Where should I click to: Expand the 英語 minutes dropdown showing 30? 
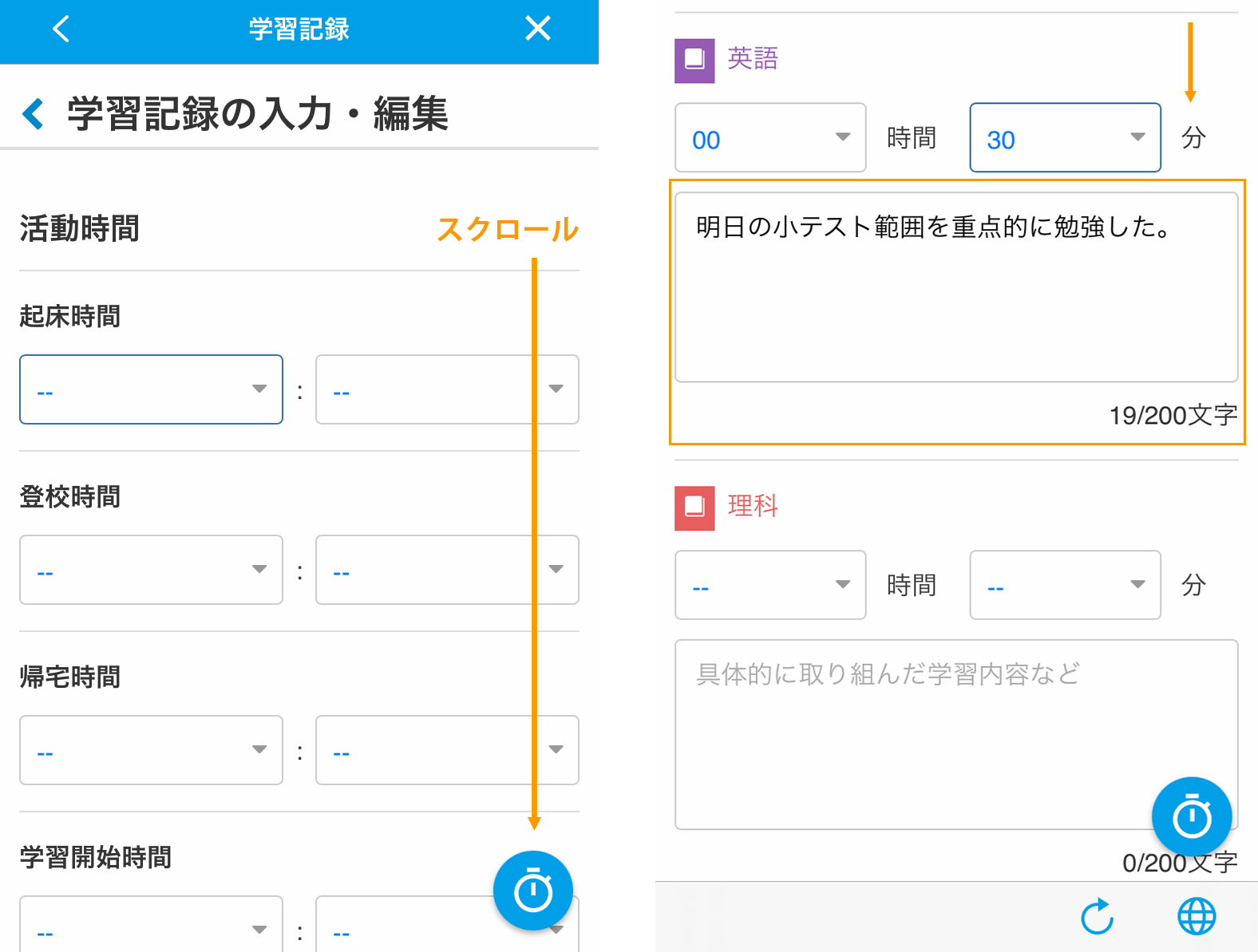coord(1065,137)
